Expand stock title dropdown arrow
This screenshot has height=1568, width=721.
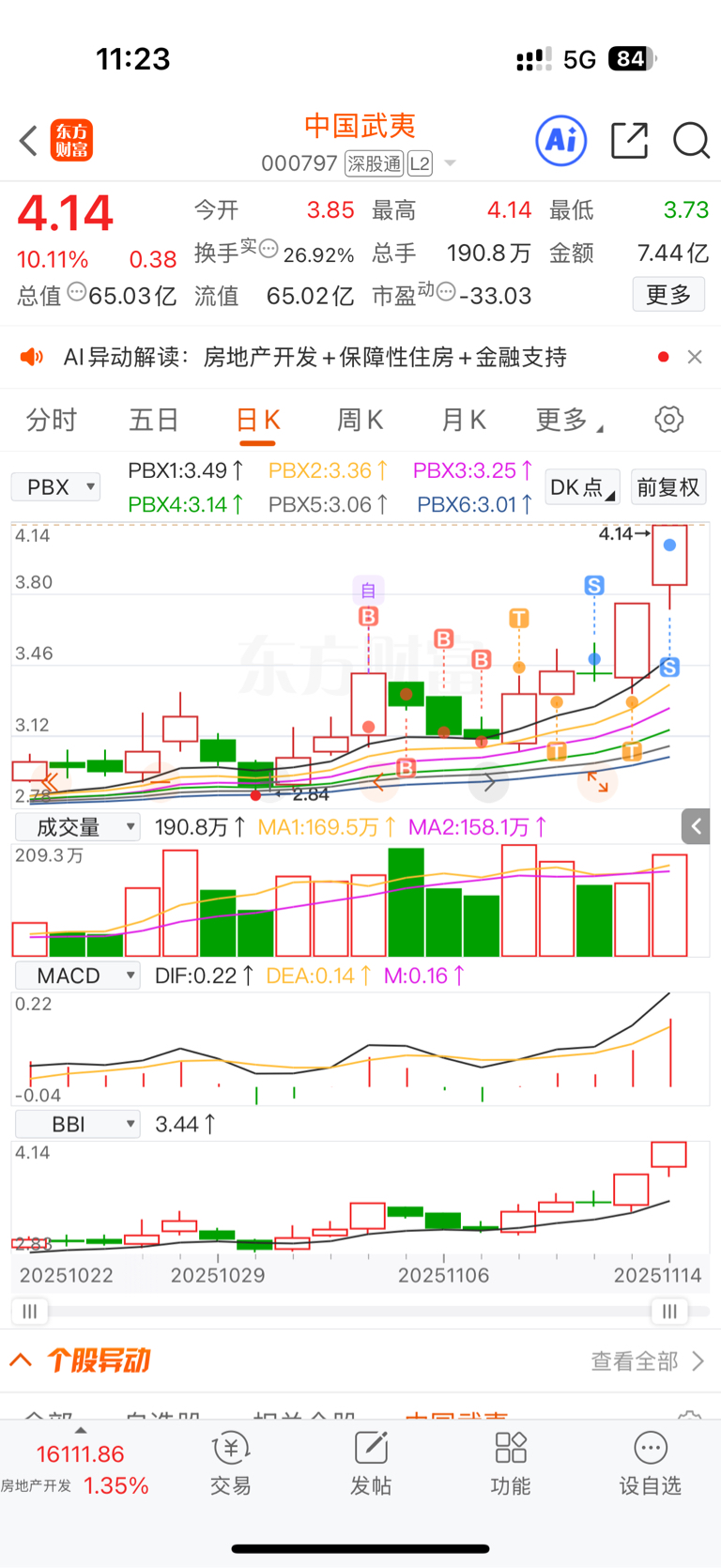pyautogui.click(x=450, y=163)
